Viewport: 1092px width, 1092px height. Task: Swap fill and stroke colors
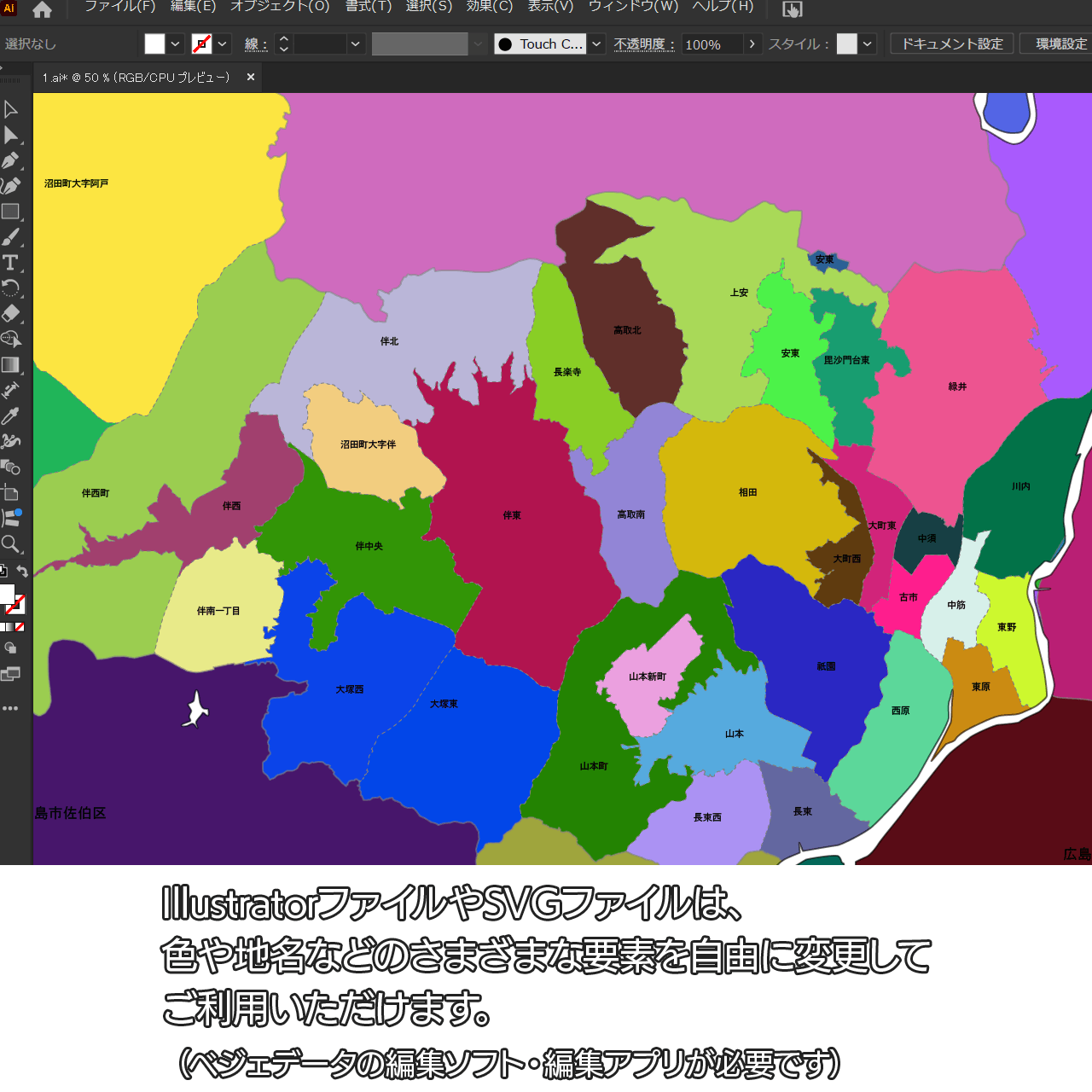(23, 572)
